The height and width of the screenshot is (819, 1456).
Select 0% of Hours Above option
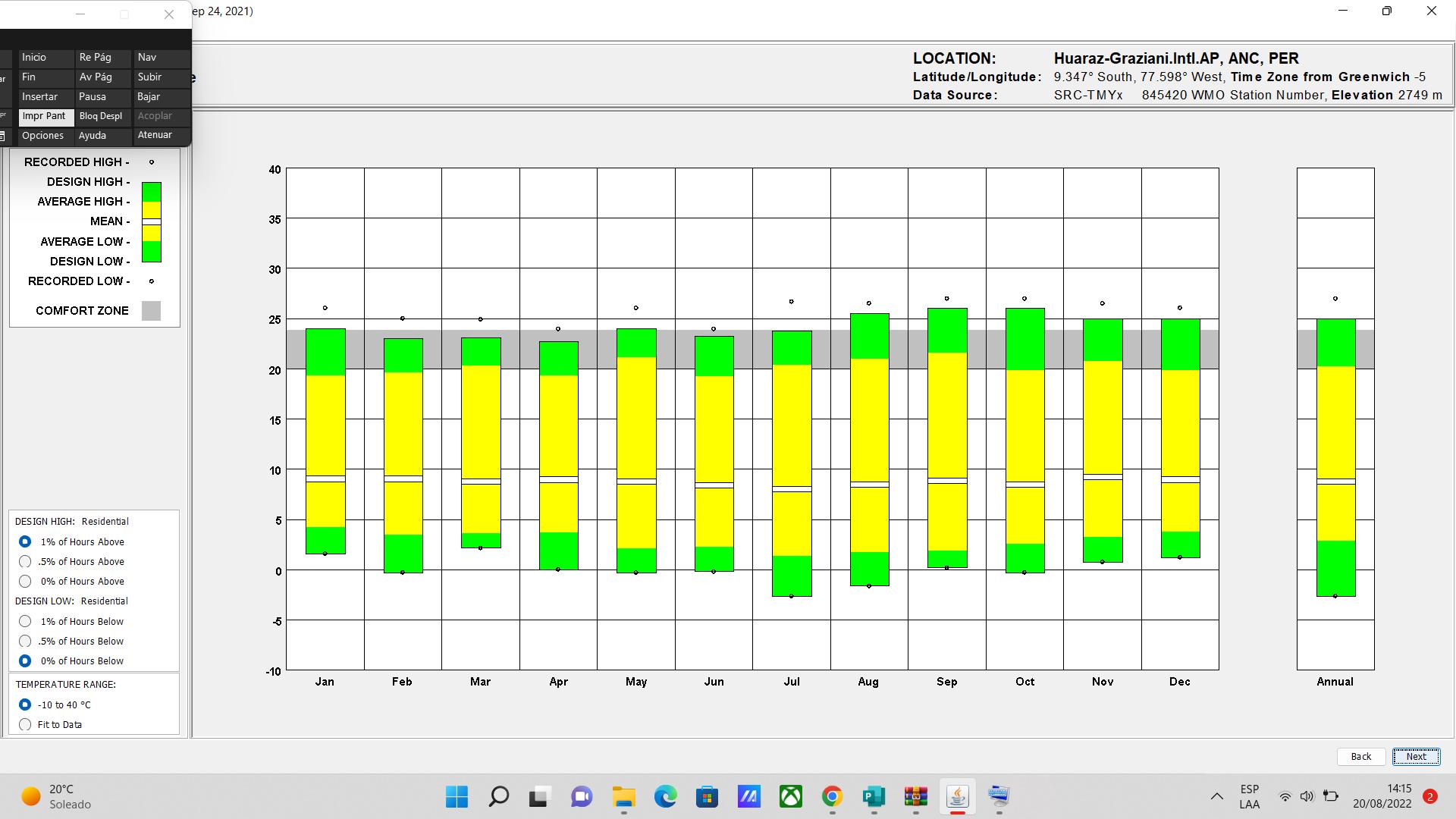[x=25, y=582]
